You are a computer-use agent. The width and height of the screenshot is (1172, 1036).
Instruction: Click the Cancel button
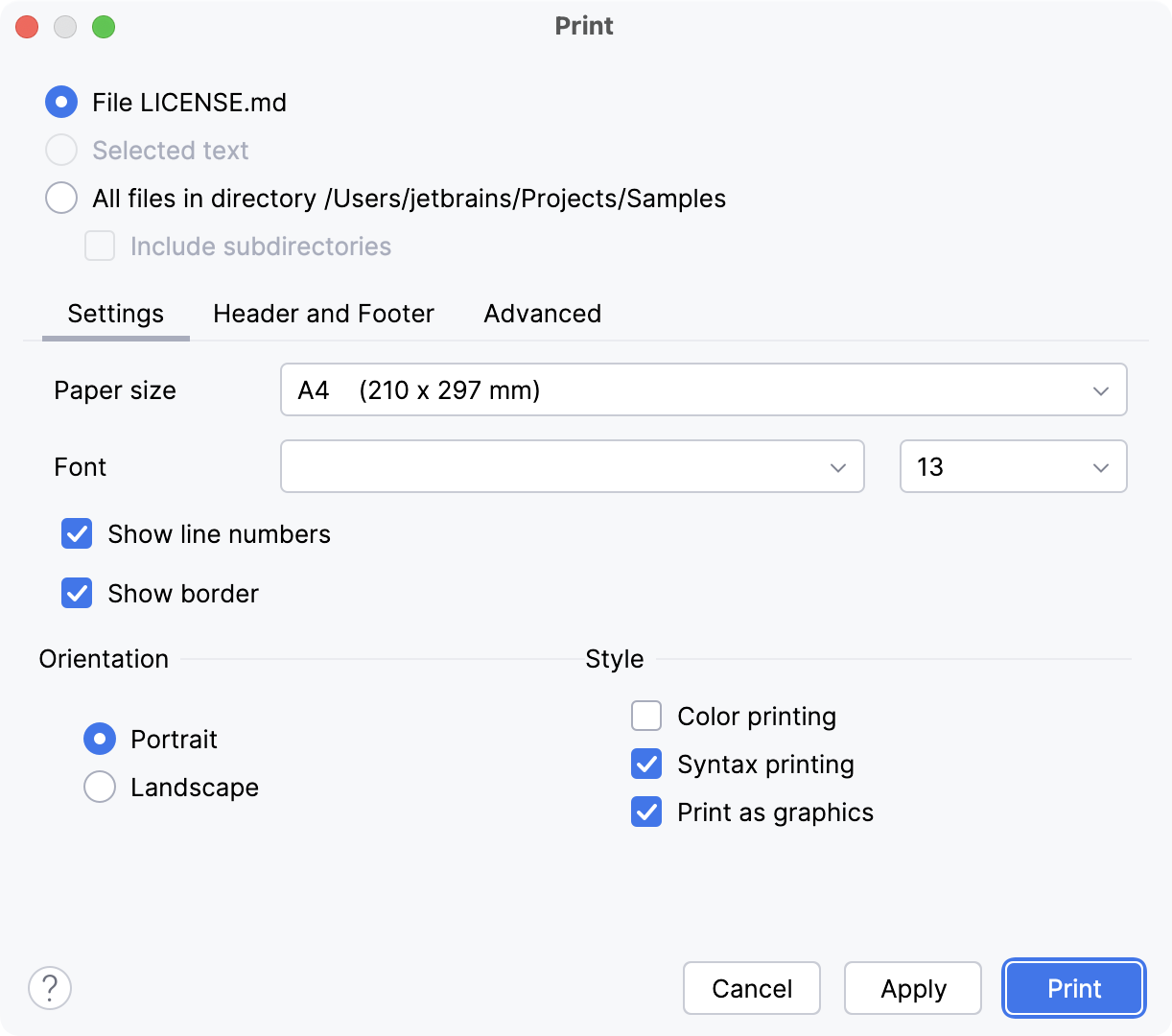[751, 988]
